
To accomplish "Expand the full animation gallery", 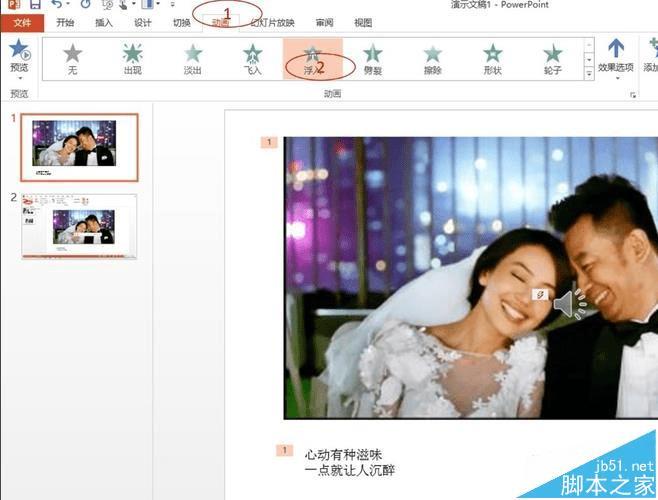I will pos(589,74).
